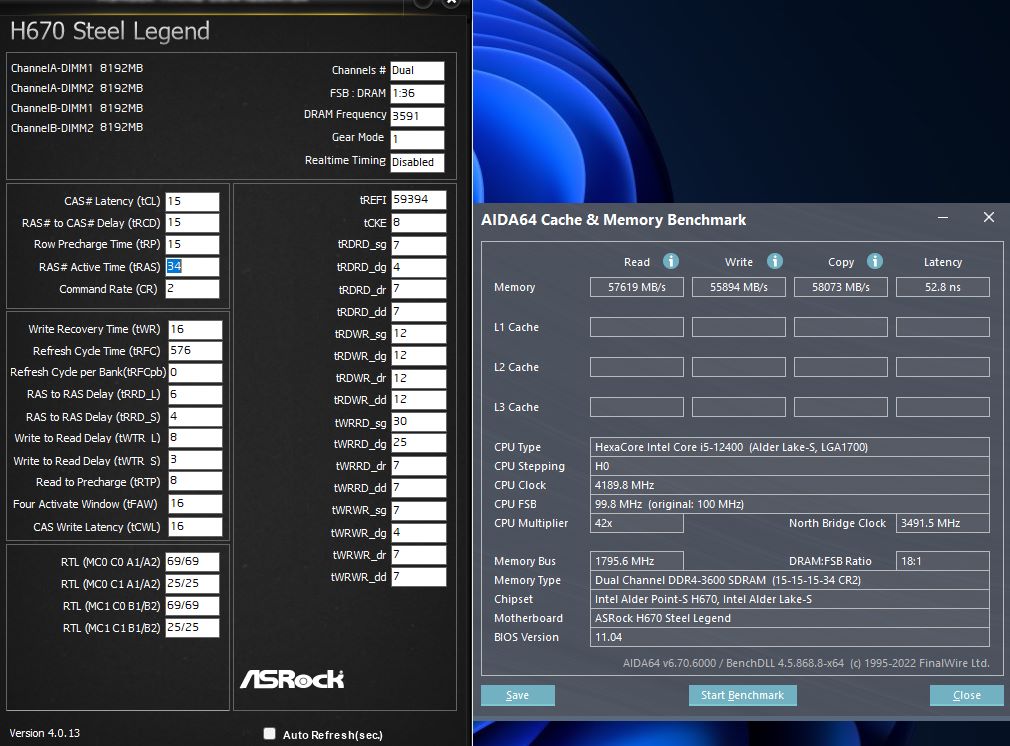Click the tRFCpb value field
The height and width of the screenshot is (746, 1010).
point(195,373)
